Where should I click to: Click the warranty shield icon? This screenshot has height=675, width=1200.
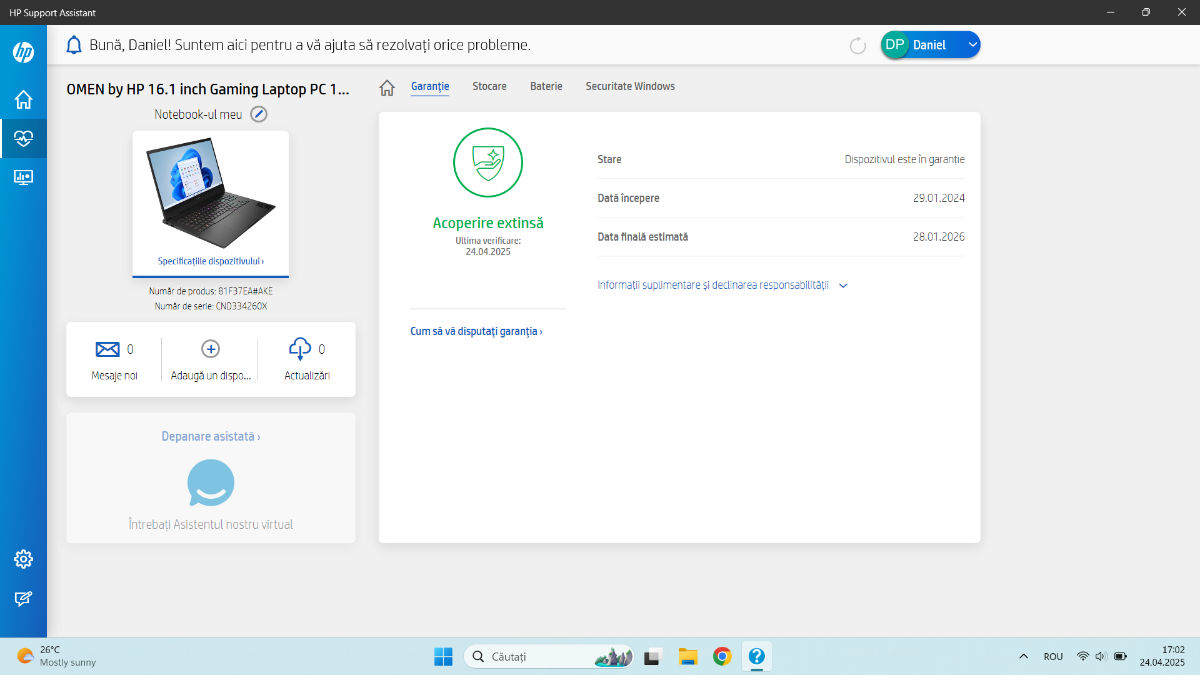click(488, 162)
